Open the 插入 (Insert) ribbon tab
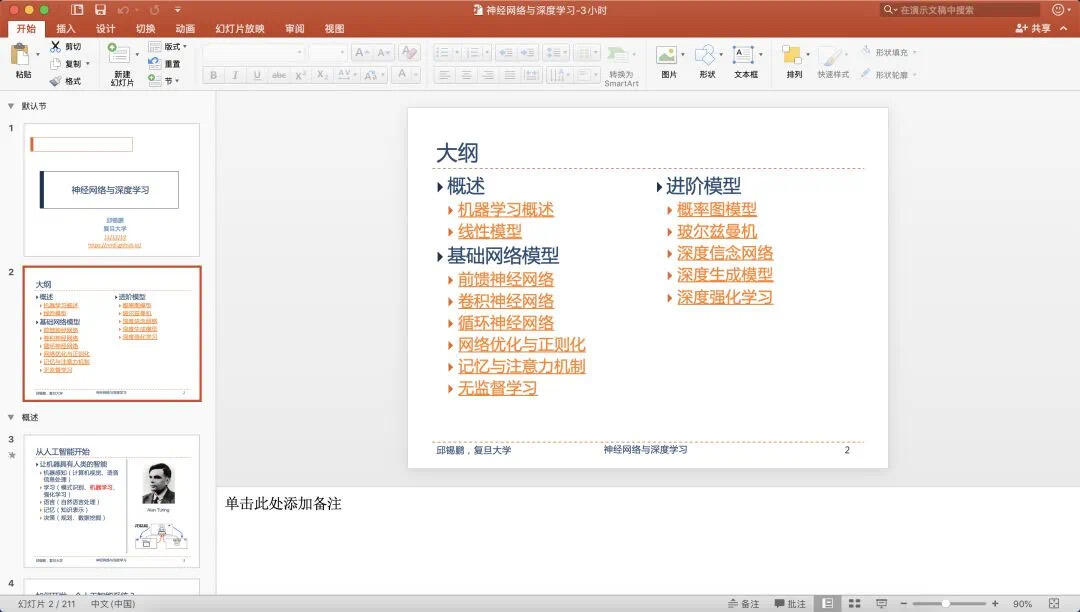Viewport: 1080px width, 612px height. [x=65, y=28]
